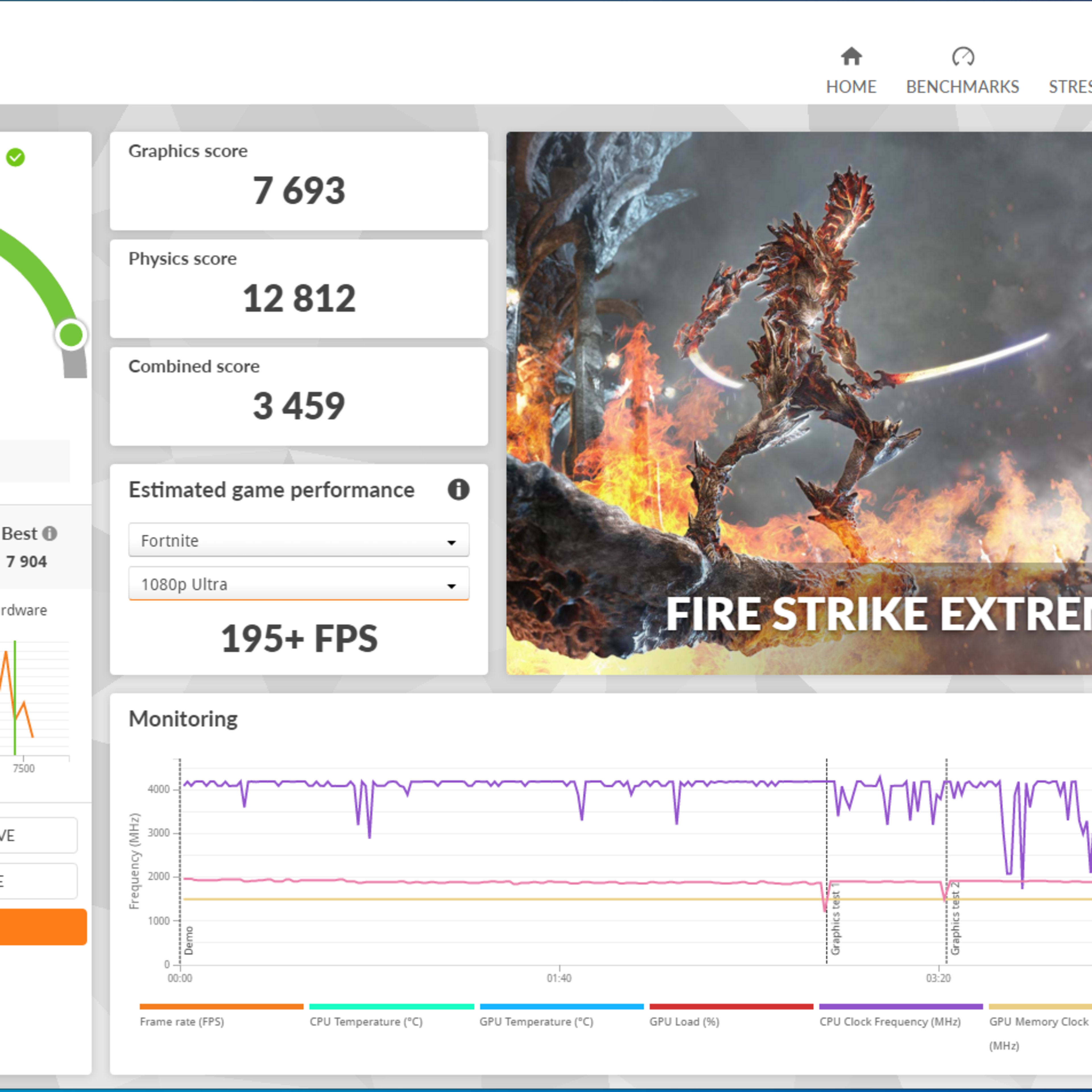
Task: Open the 1080p Ultra resolution dropdown
Action: (298, 584)
